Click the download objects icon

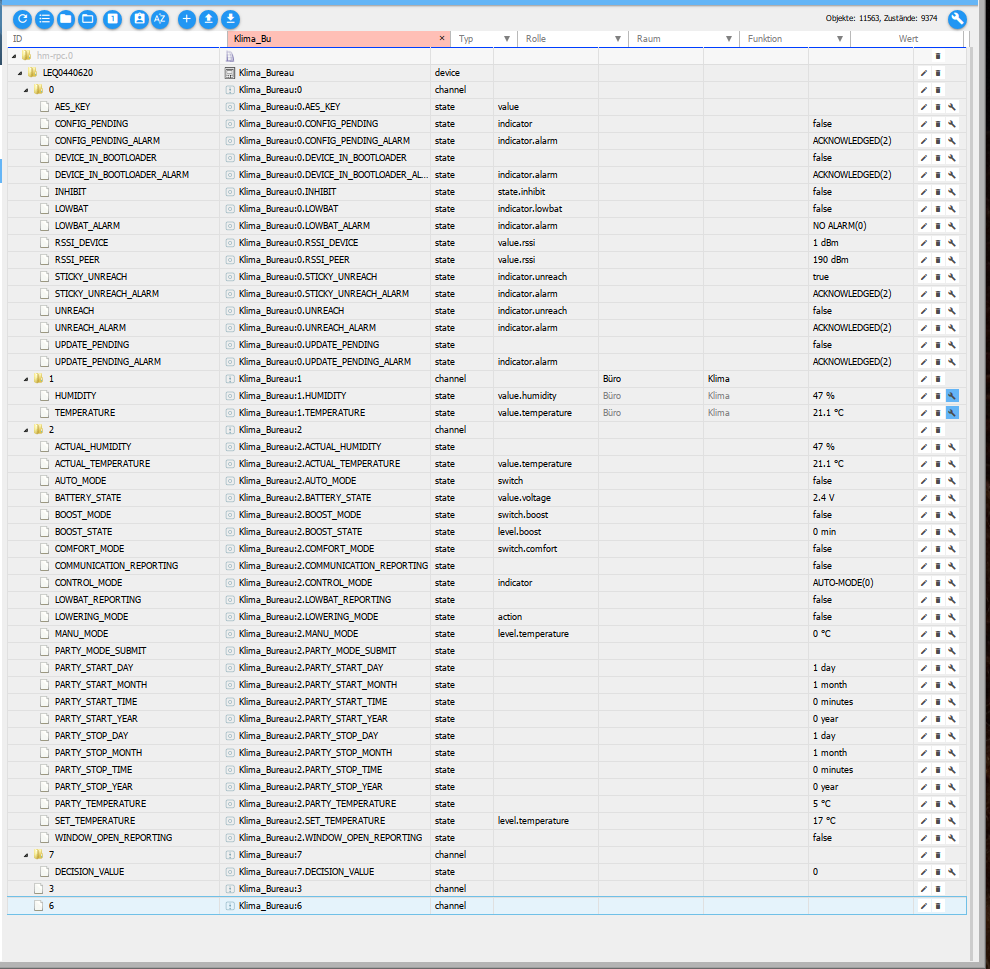[230, 19]
